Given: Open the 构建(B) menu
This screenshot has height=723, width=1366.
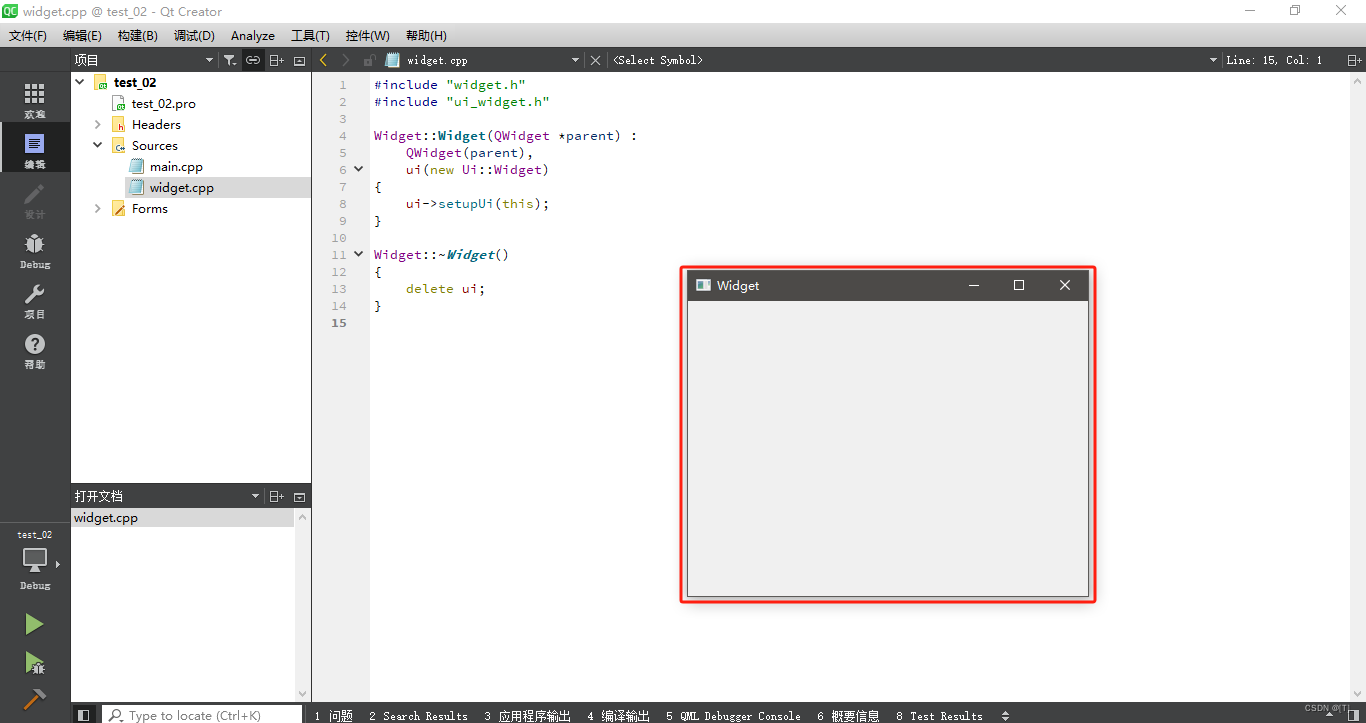Looking at the screenshot, I should tap(137, 35).
